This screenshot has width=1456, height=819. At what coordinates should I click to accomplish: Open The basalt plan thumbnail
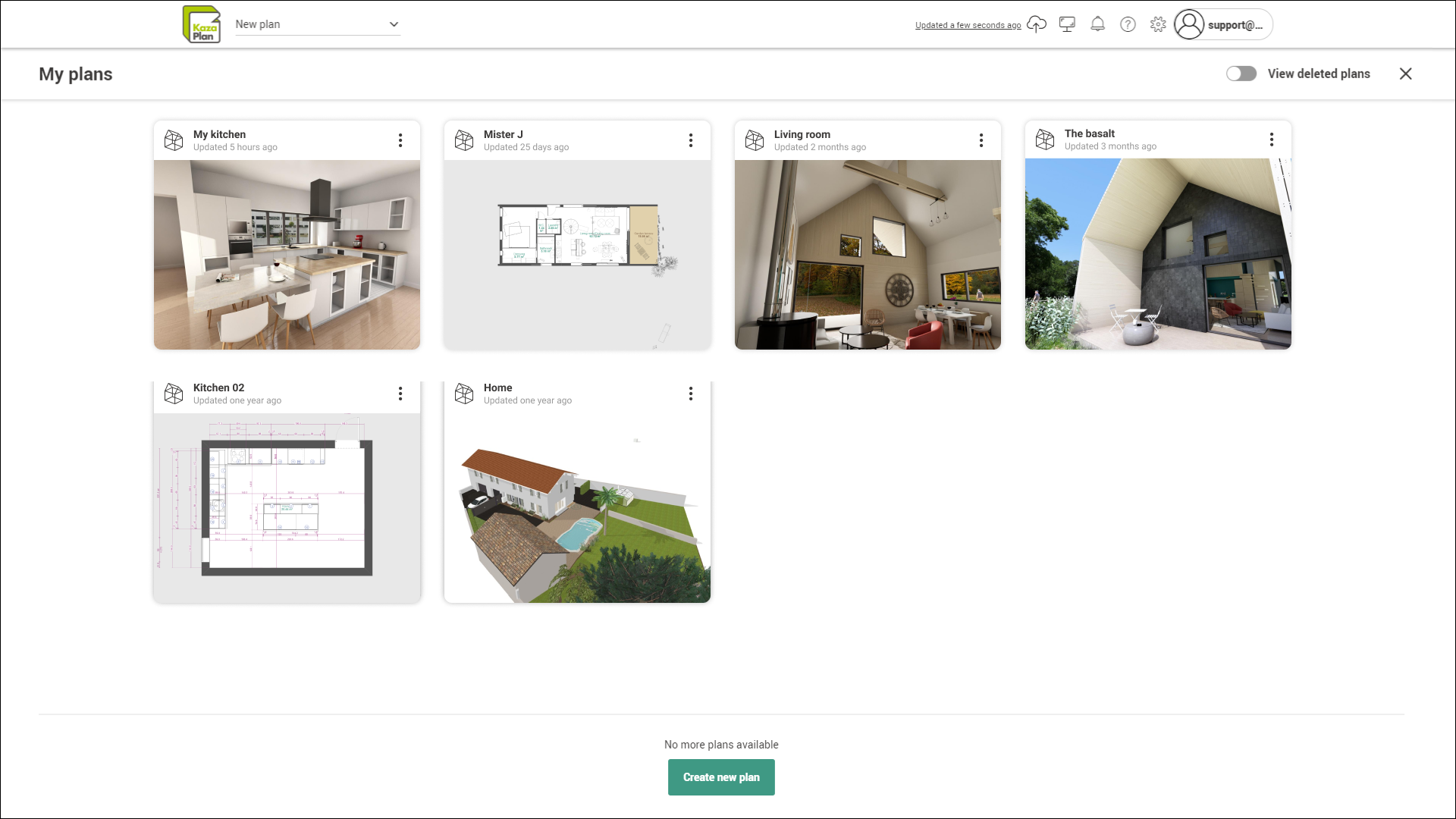tap(1158, 254)
